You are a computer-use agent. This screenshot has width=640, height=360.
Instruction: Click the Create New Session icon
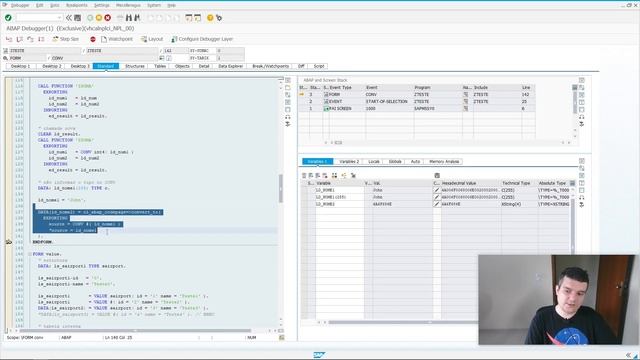189,18
